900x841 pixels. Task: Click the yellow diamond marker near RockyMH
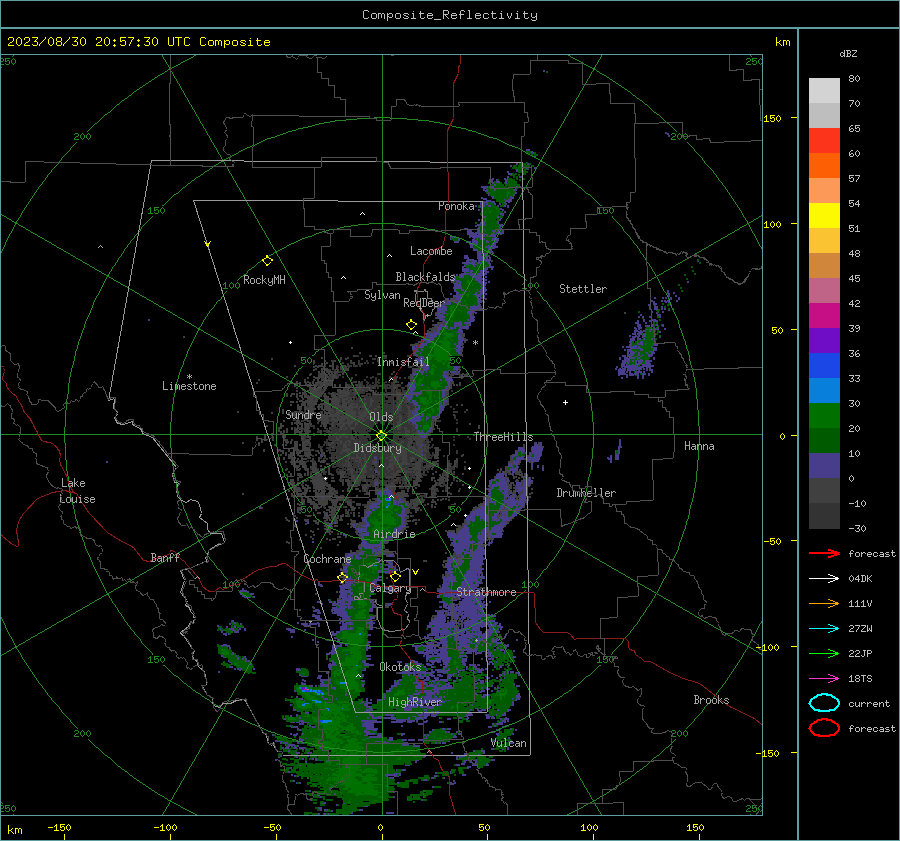[x=267, y=261]
